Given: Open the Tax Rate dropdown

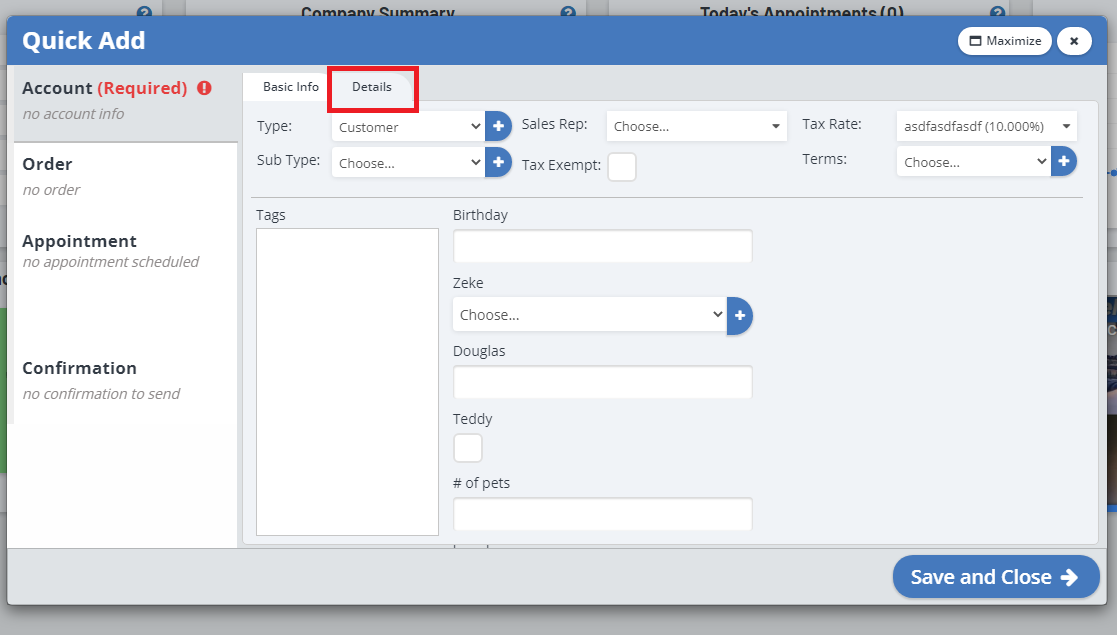Looking at the screenshot, I should [986, 127].
